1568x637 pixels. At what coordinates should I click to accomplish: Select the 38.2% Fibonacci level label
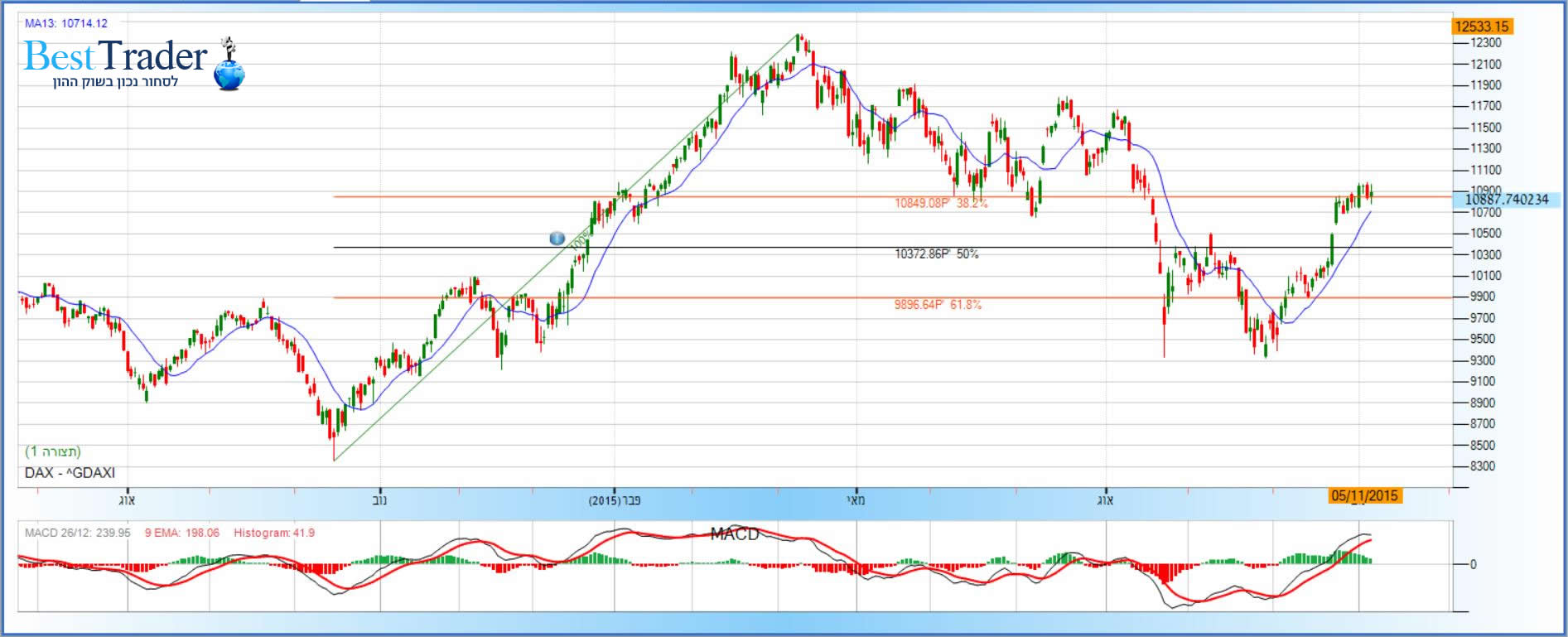click(x=941, y=203)
